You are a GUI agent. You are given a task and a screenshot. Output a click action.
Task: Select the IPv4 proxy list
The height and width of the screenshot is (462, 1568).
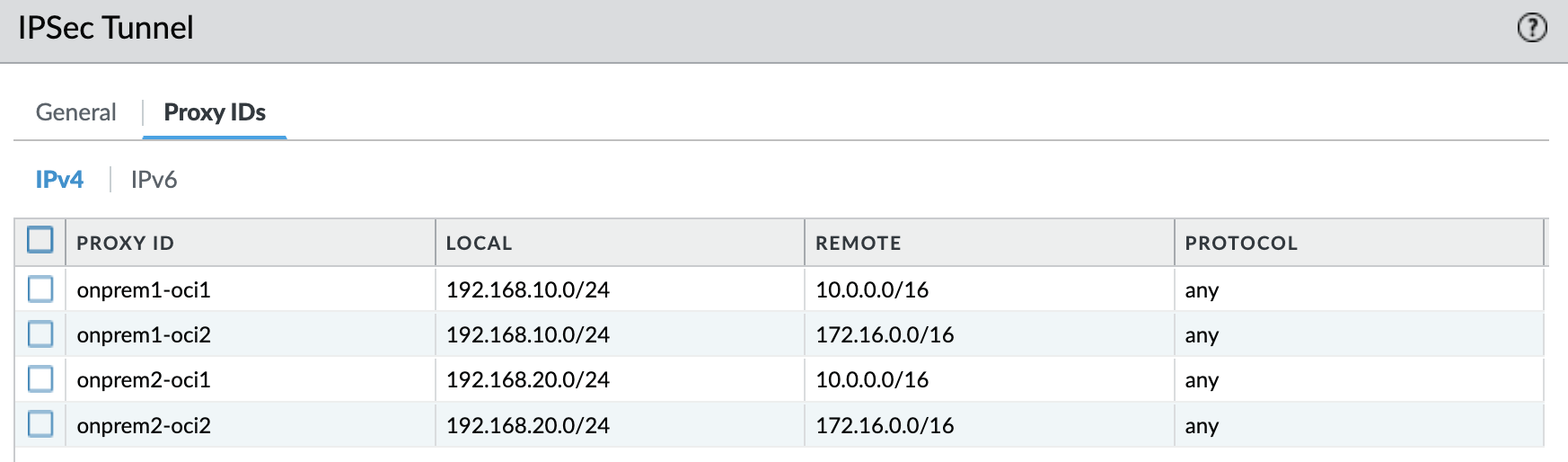click(x=59, y=180)
